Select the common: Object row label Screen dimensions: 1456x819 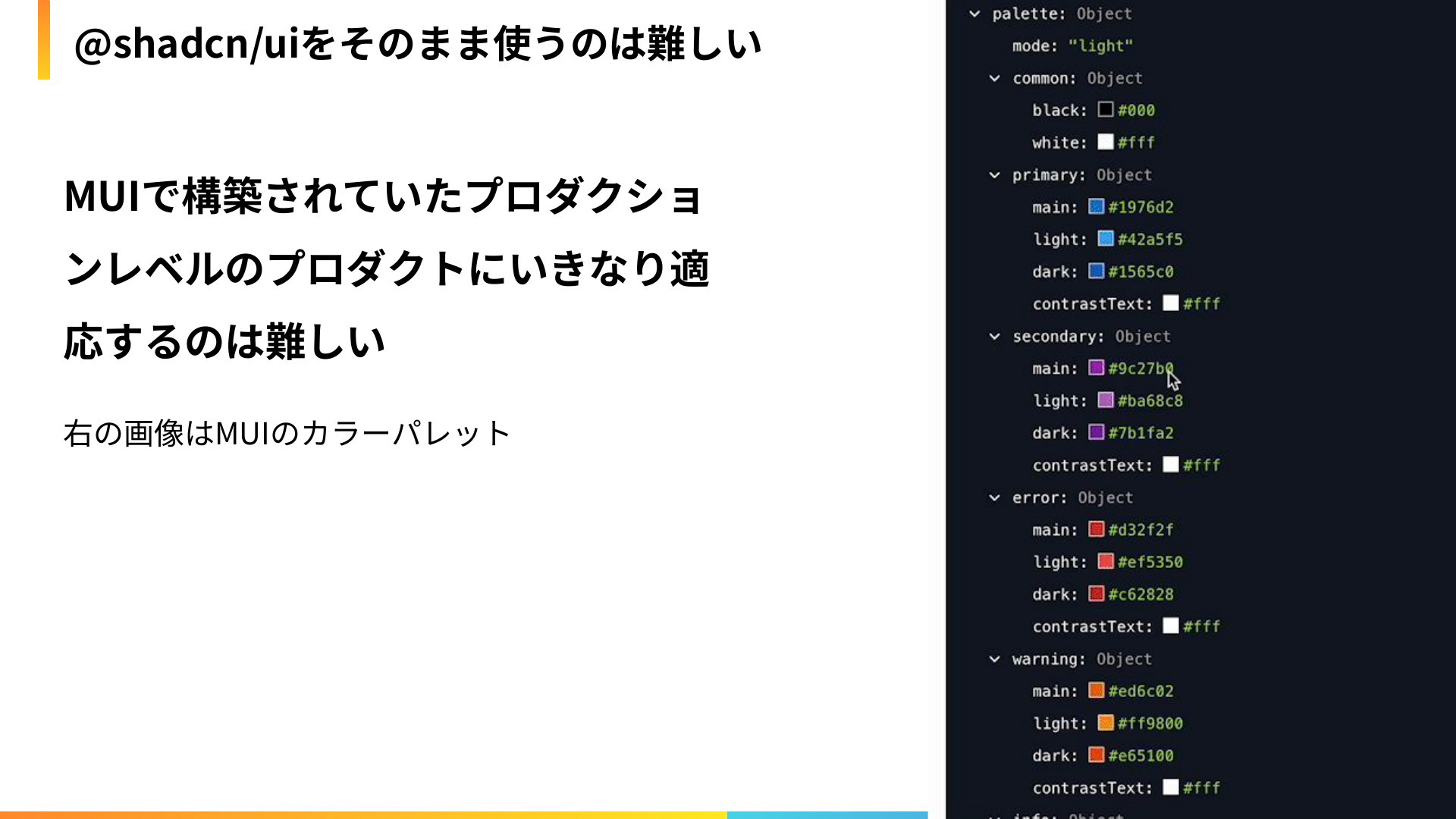1077,78
